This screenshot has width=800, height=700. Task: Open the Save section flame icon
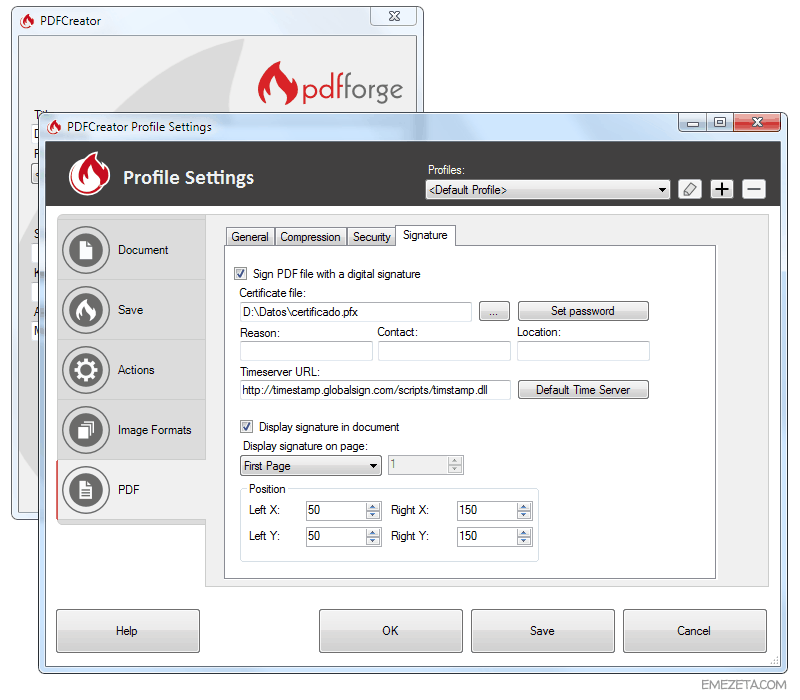click(x=86, y=310)
